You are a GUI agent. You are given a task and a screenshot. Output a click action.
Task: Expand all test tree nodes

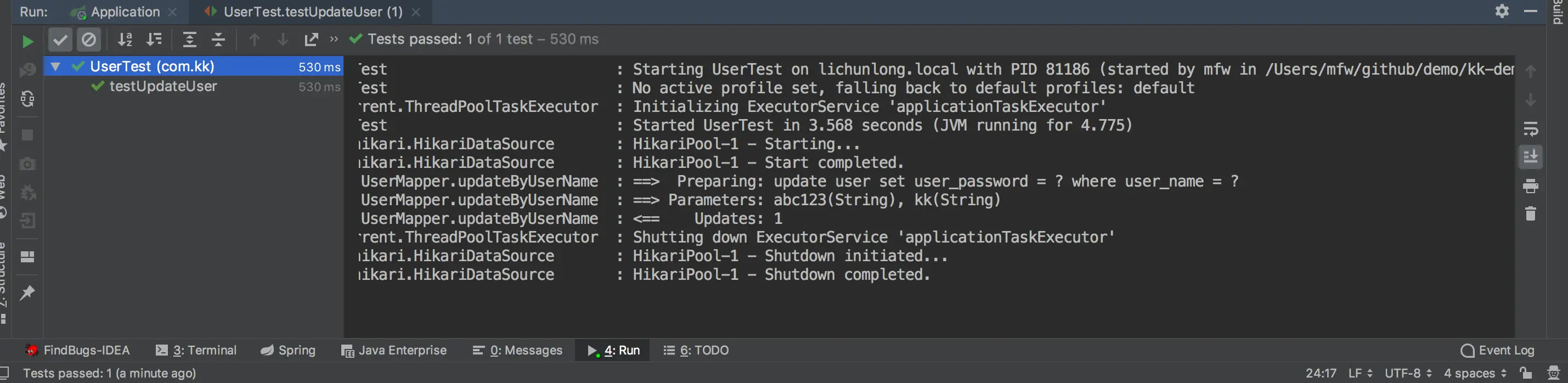coord(189,40)
